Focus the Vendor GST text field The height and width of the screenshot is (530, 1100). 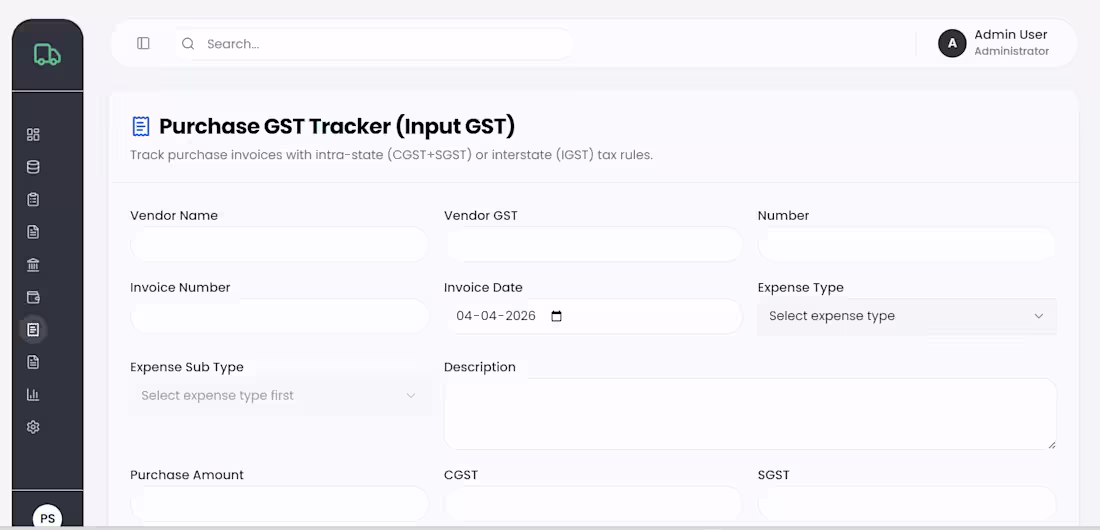pos(593,245)
